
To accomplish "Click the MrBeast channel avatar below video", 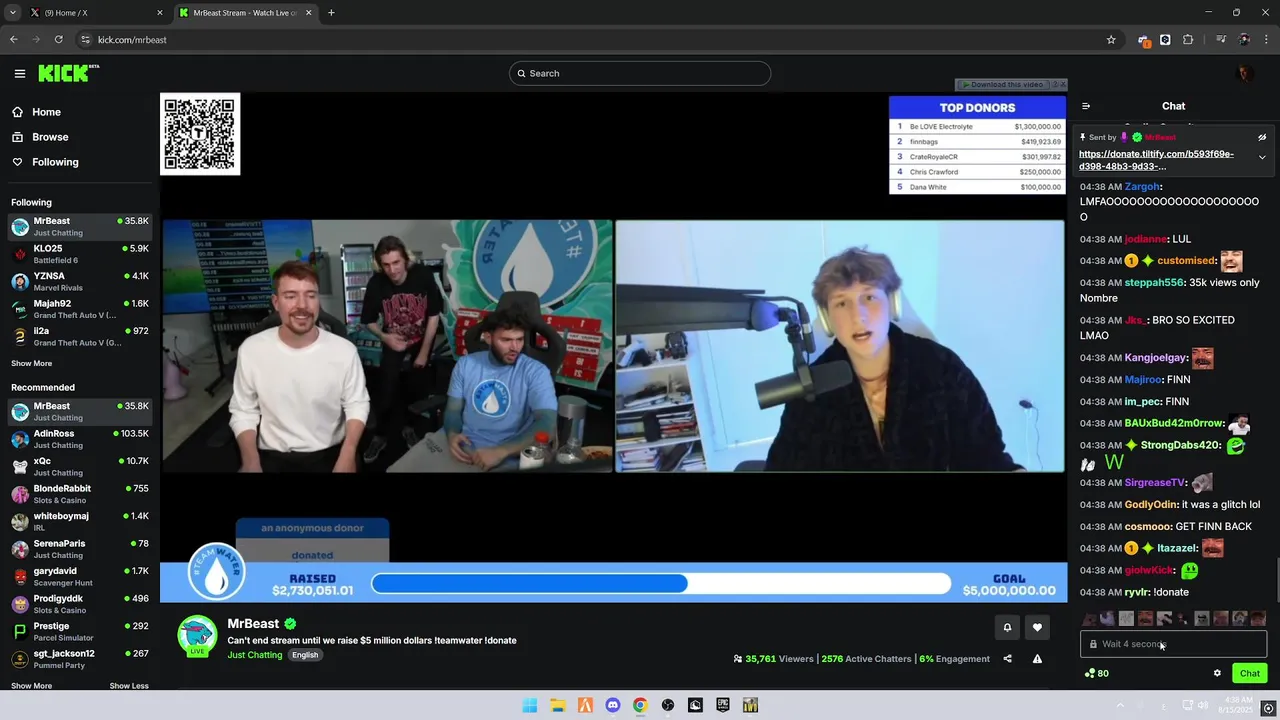I will click(x=197, y=635).
